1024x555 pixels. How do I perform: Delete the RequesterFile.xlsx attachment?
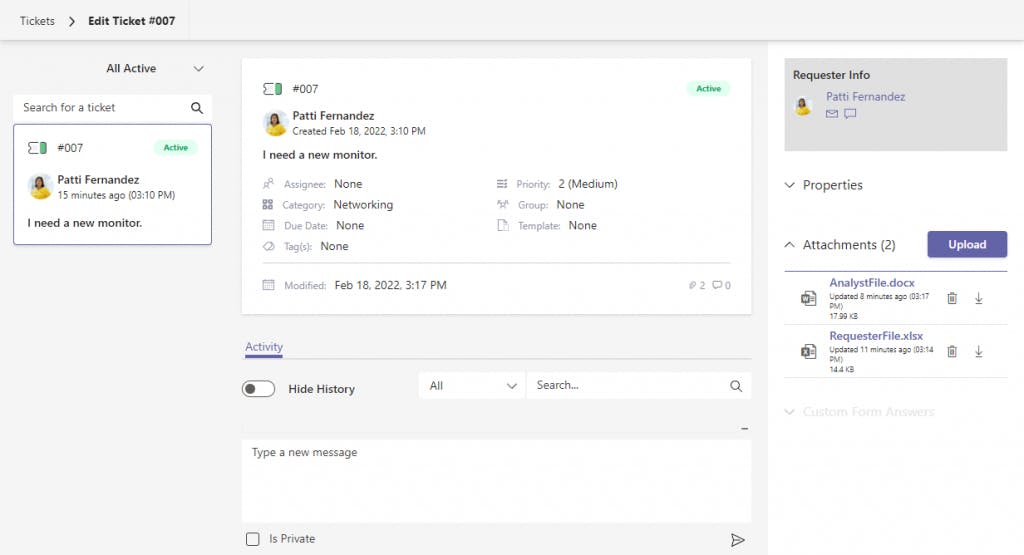(x=952, y=351)
